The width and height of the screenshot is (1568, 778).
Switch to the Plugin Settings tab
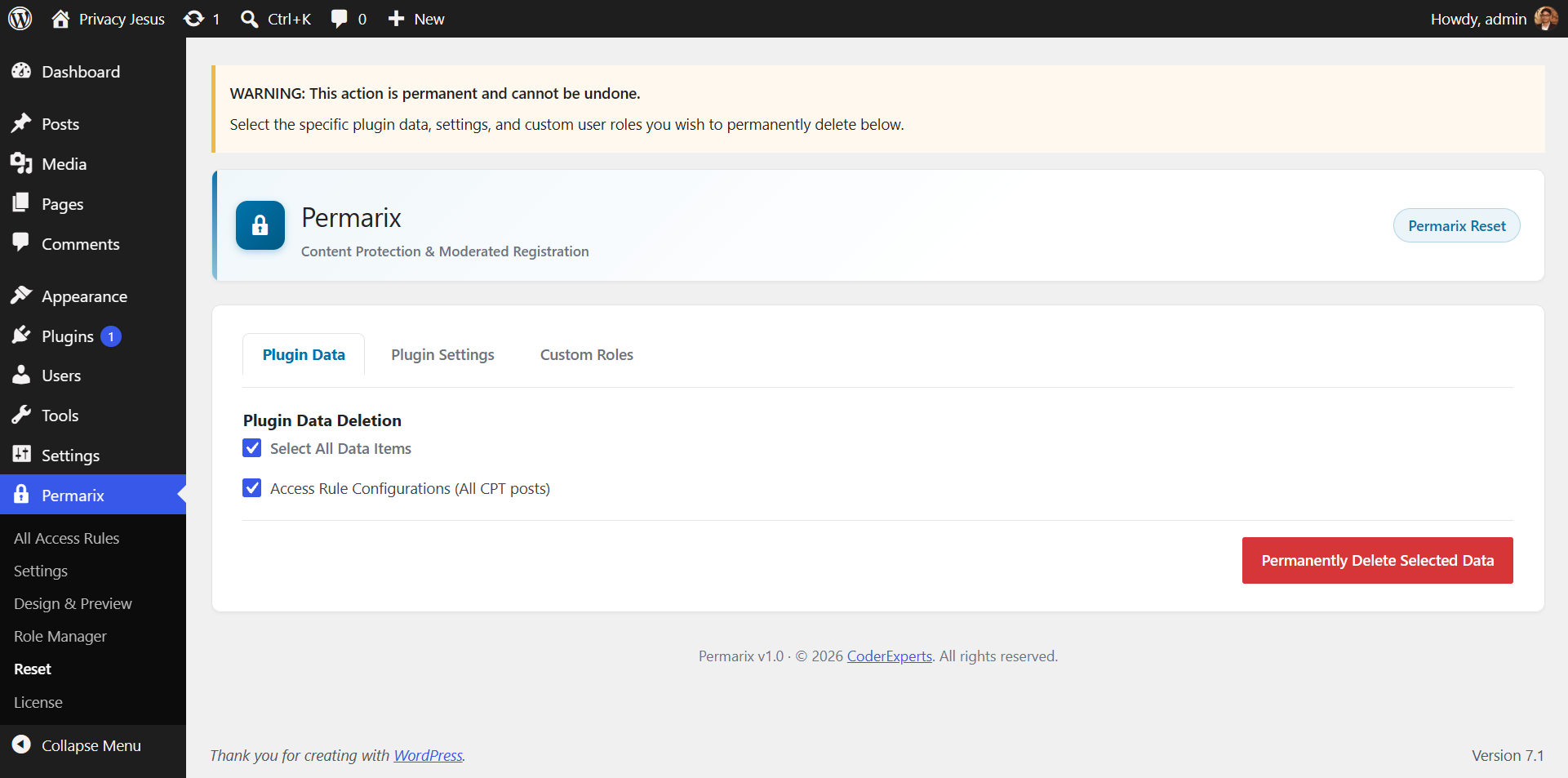click(x=442, y=354)
